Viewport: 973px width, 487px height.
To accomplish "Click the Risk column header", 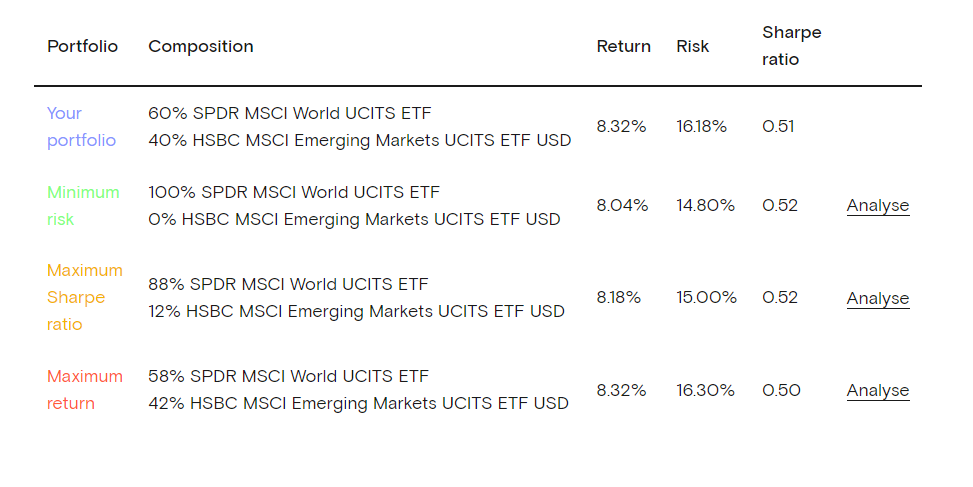I will (x=692, y=47).
